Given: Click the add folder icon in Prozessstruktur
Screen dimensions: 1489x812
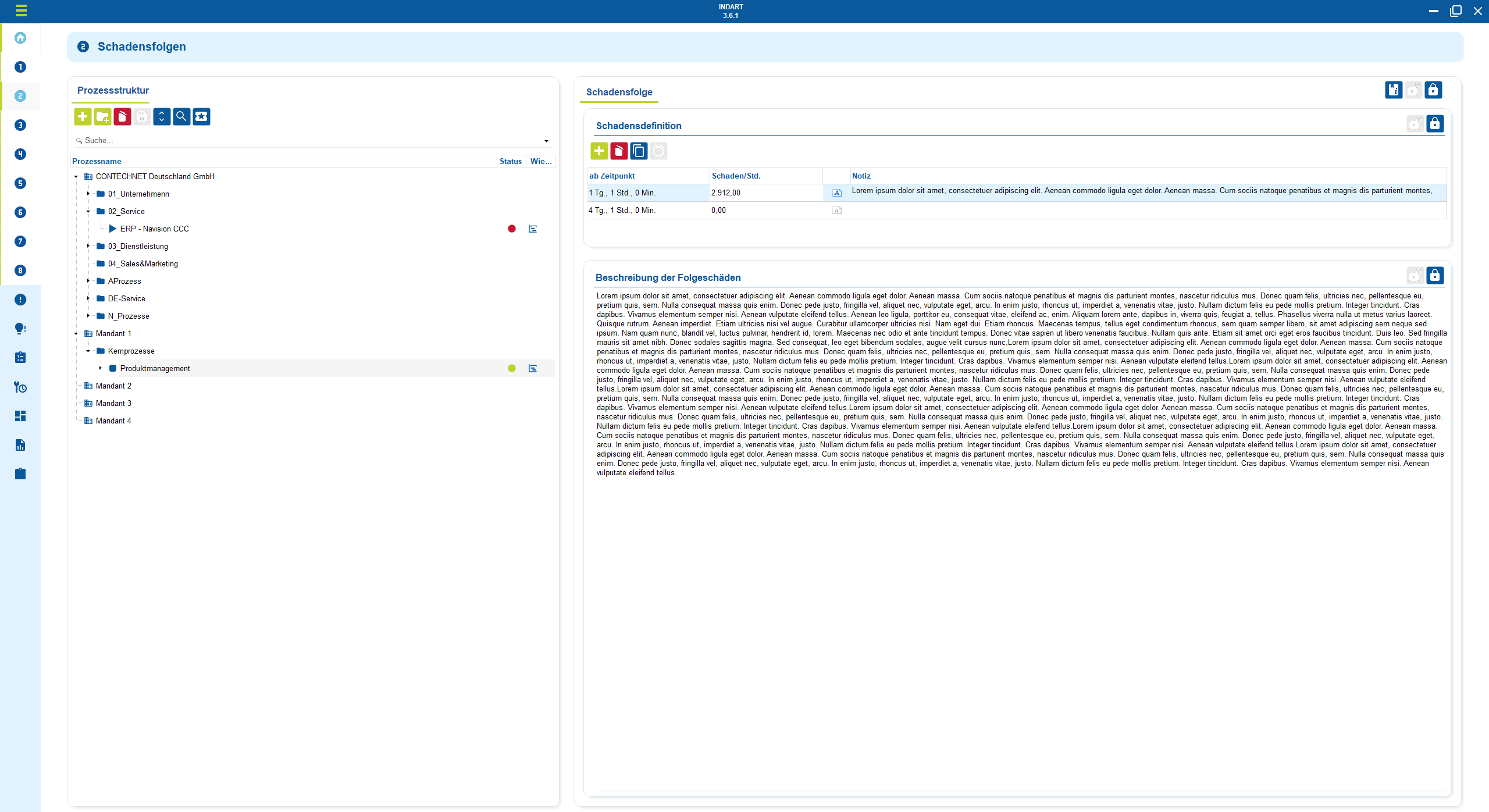Looking at the screenshot, I should click(102, 117).
